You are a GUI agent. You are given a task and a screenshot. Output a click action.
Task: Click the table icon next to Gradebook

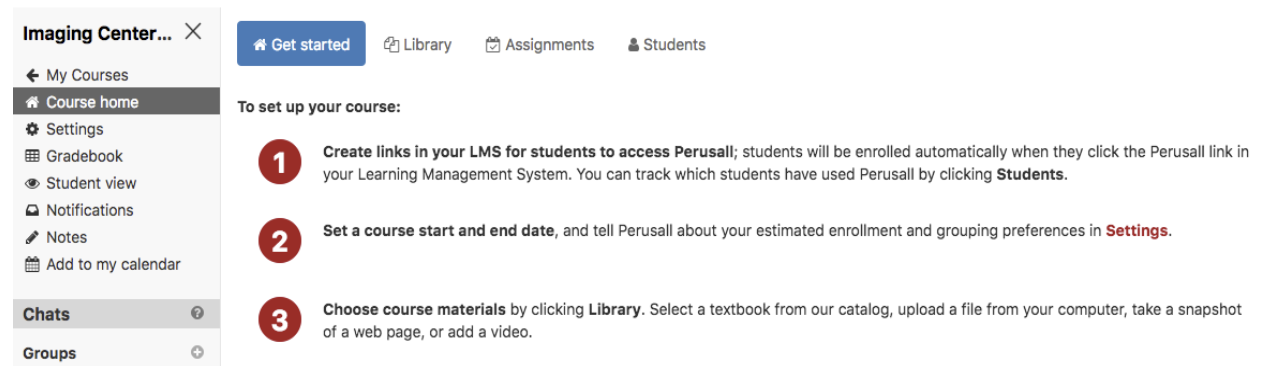(x=32, y=156)
